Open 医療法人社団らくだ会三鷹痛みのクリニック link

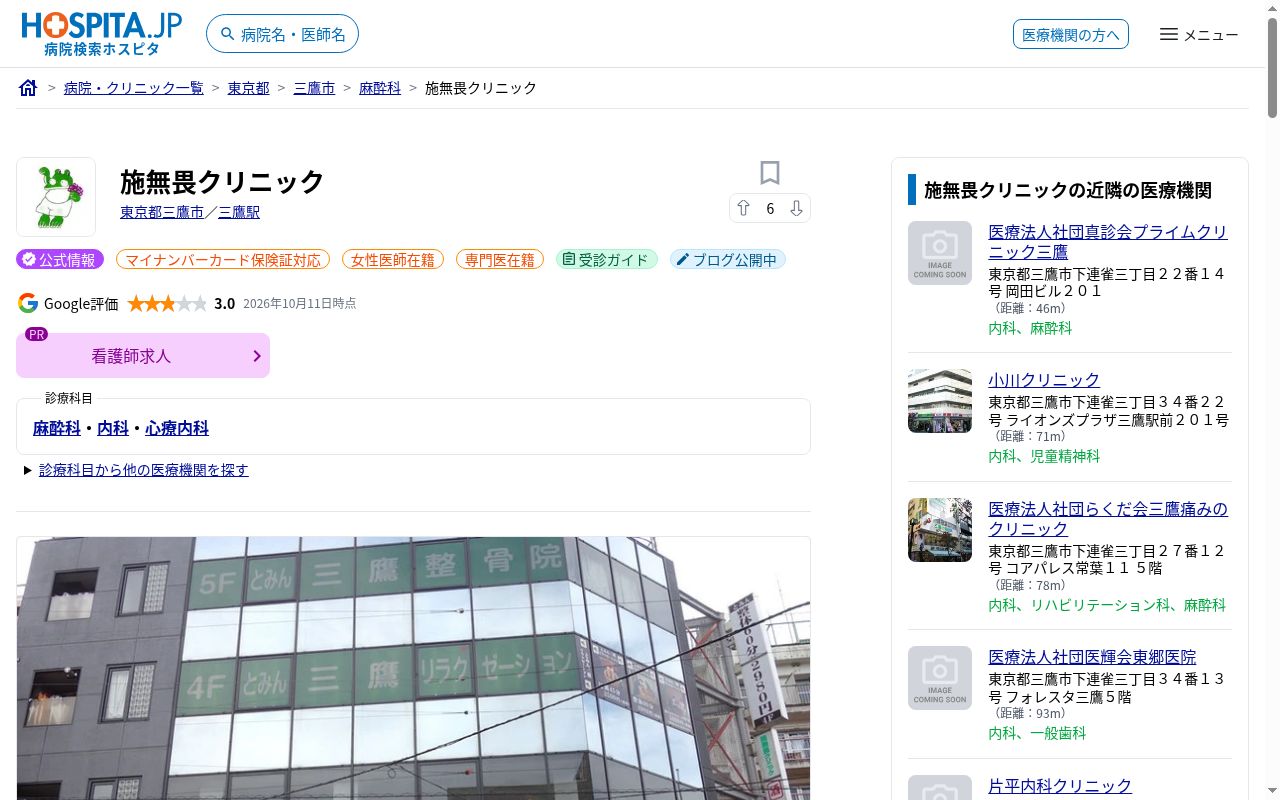(1108, 519)
